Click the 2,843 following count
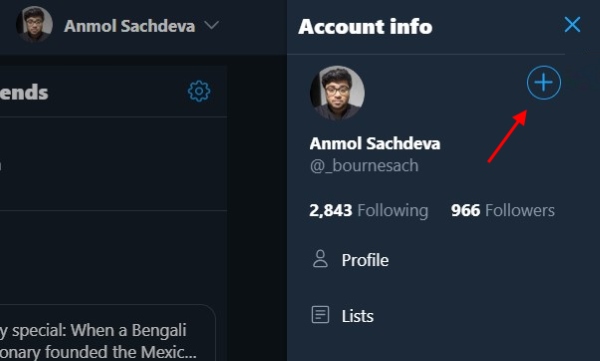Image resolution: width=600 pixels, height=361 pixels. coord(331,211)
